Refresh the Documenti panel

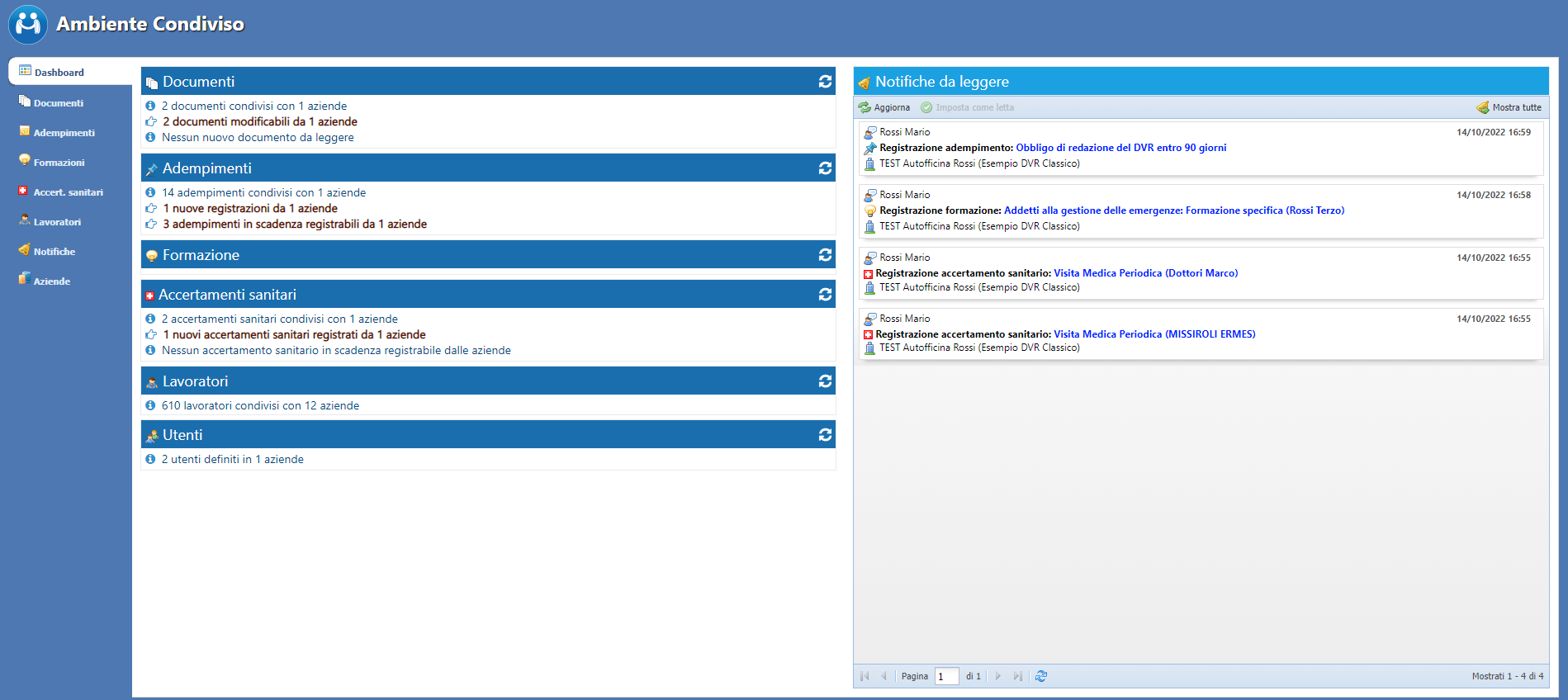[824, 82]
